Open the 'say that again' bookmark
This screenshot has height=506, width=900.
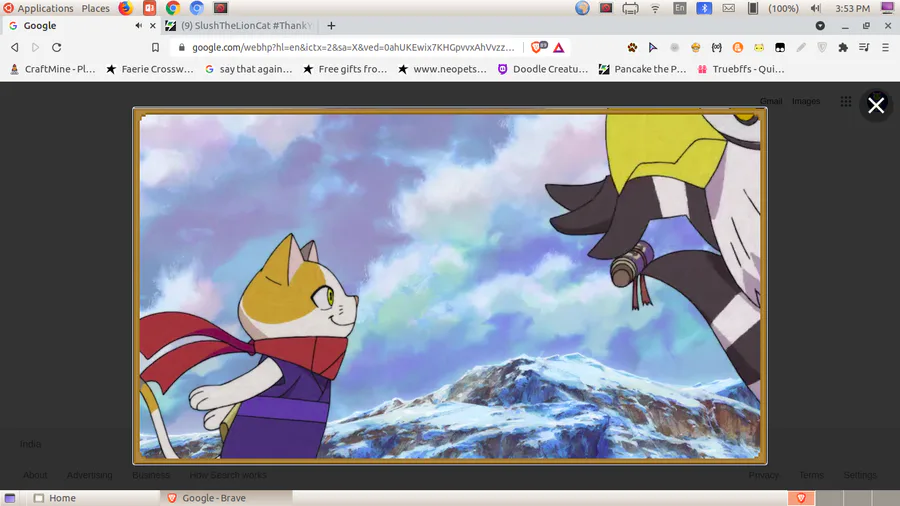249,69
